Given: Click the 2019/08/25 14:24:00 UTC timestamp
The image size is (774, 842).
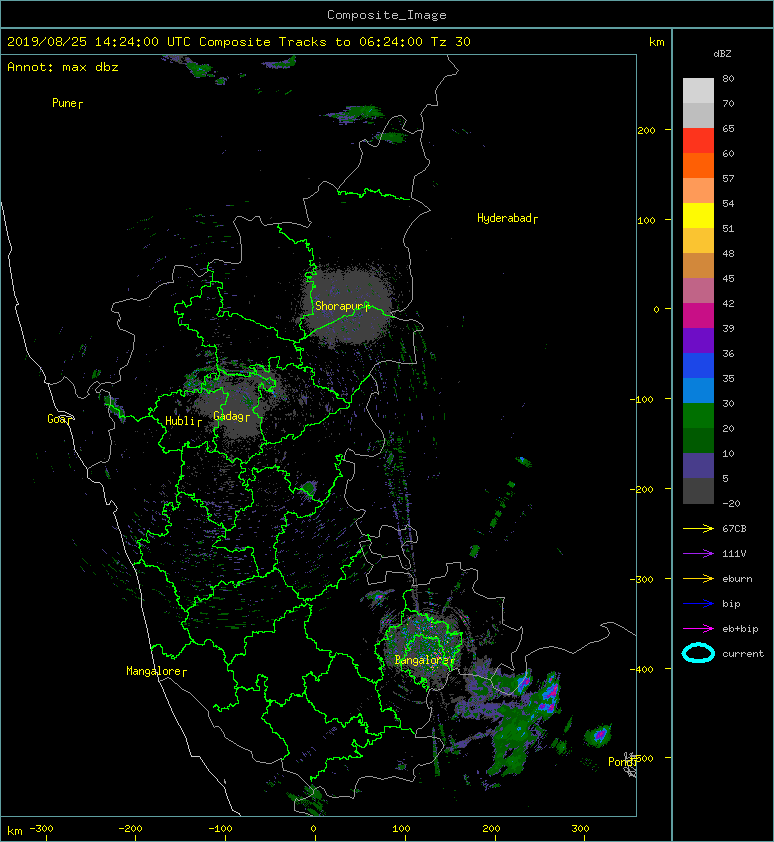Looking at the screenshot, I should 98,42.
